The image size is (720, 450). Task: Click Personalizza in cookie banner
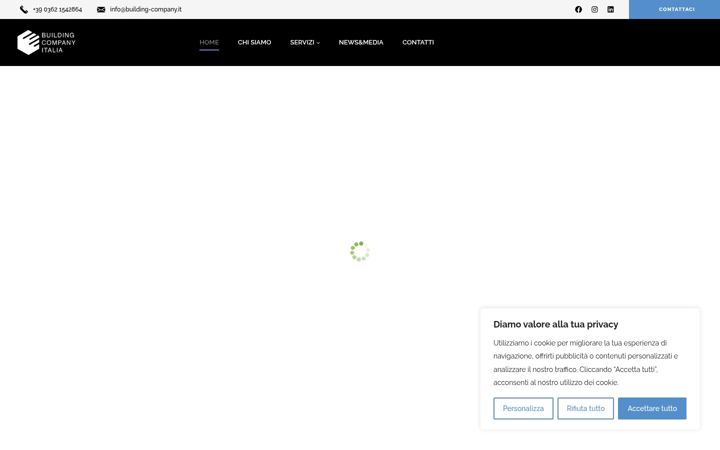point(523,408)
